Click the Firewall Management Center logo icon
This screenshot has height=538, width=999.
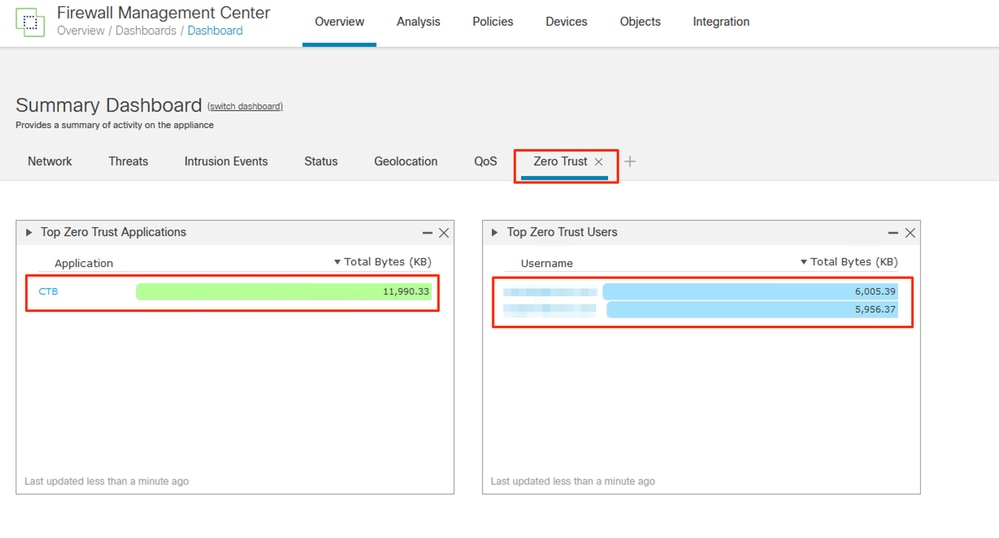click(x=30, y=22)
